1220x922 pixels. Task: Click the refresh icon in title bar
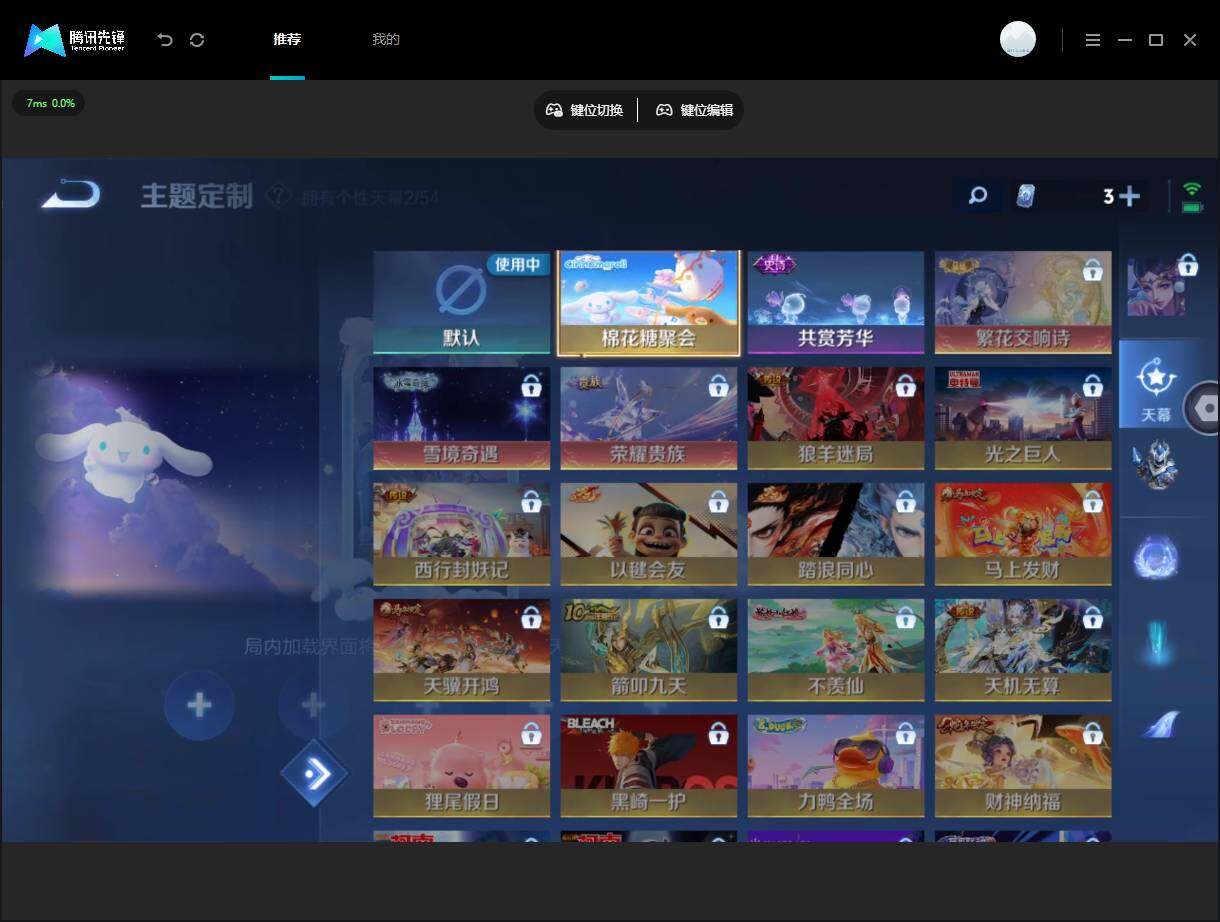pos(197,40)
